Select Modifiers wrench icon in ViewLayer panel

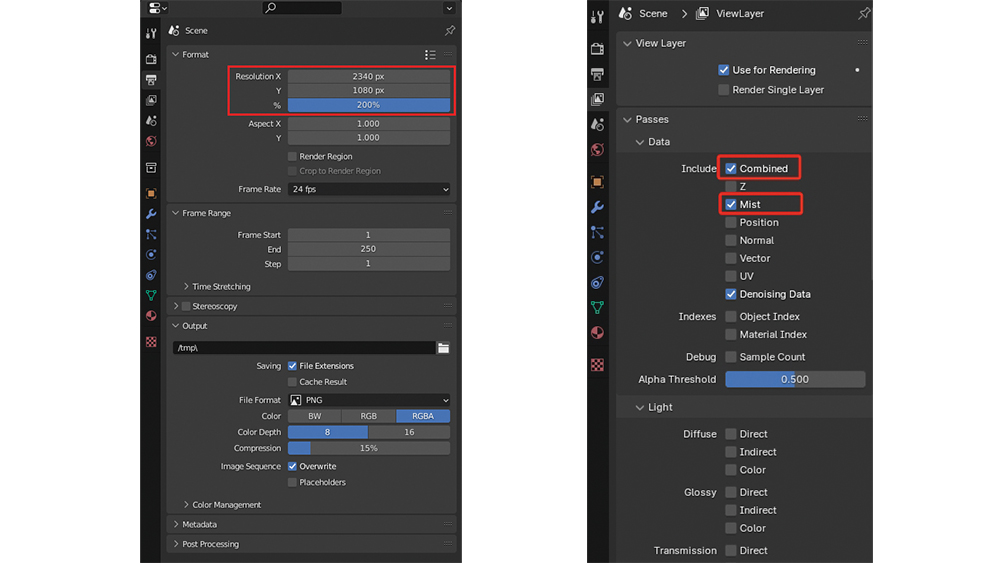click(x=597, y=207)
